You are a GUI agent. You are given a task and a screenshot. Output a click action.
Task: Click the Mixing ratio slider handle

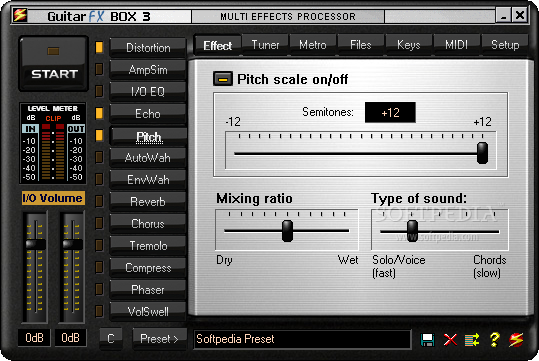pyautogui.click(x=287, y=231)
